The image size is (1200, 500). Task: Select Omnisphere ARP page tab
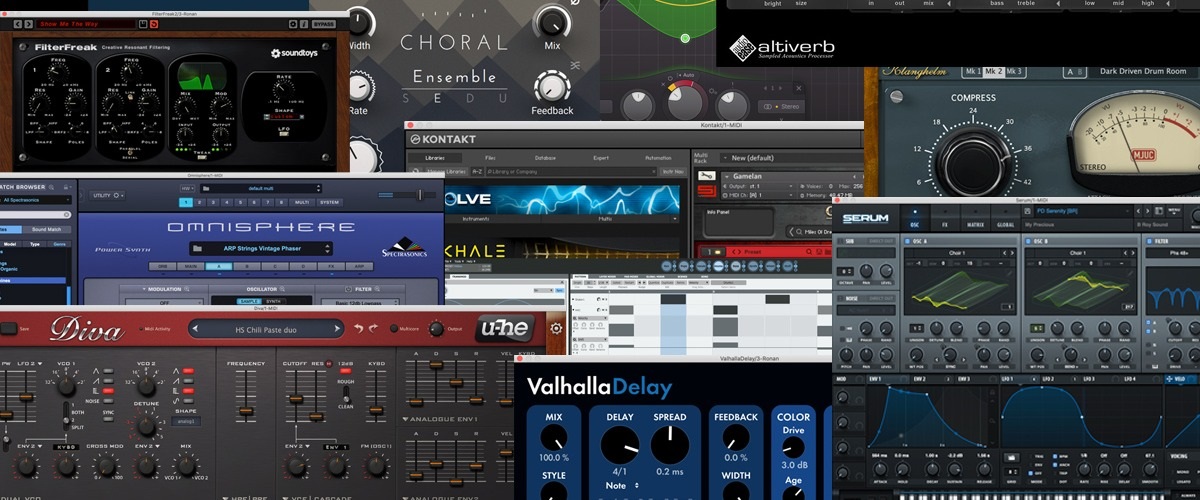tap(359, 266)
